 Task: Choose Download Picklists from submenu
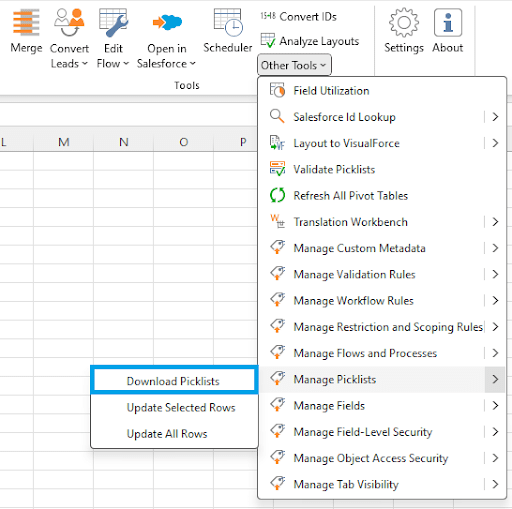click(174, 380)
